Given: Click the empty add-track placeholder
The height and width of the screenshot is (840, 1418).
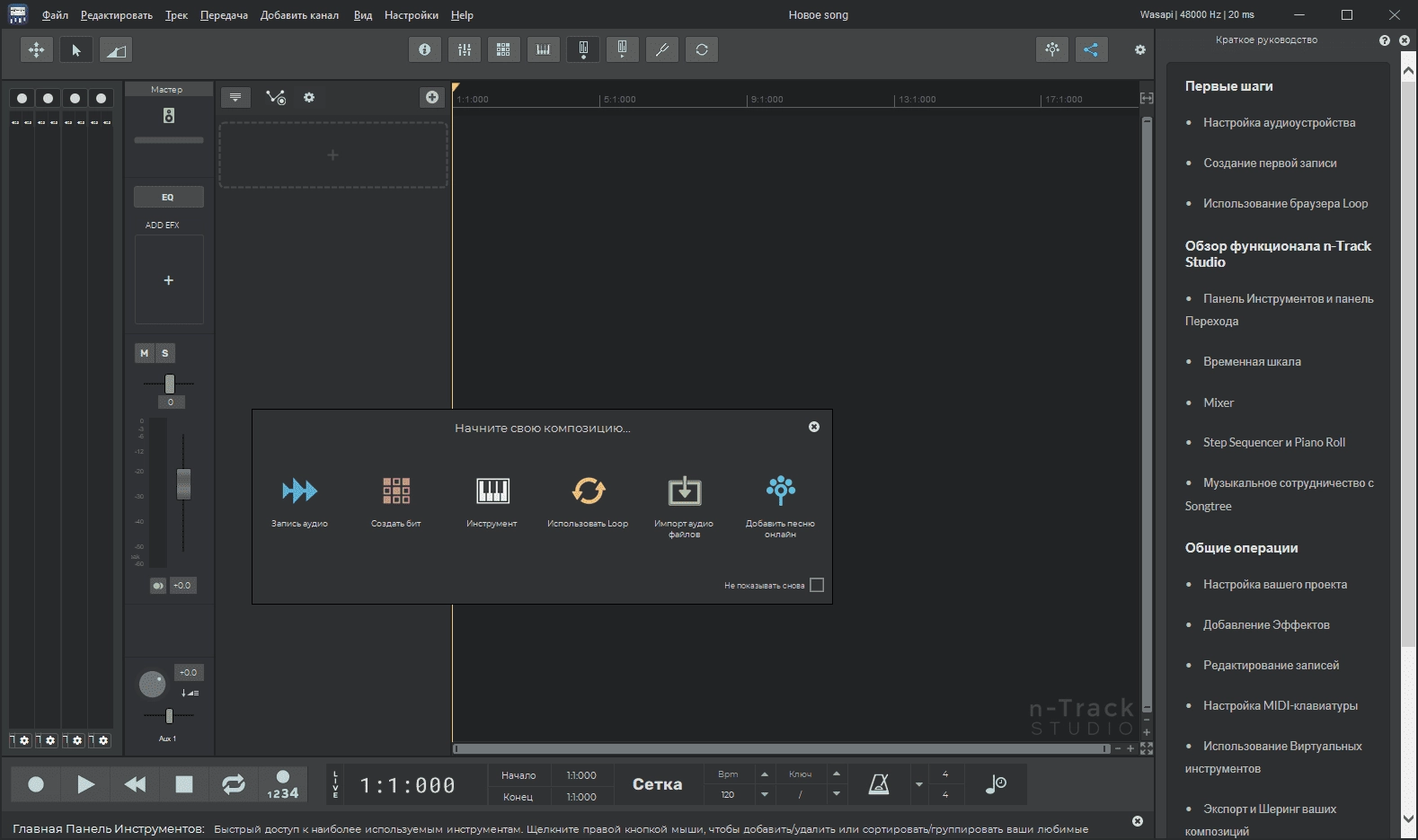Looking at the screenshot, I should (x=333, y=155).
